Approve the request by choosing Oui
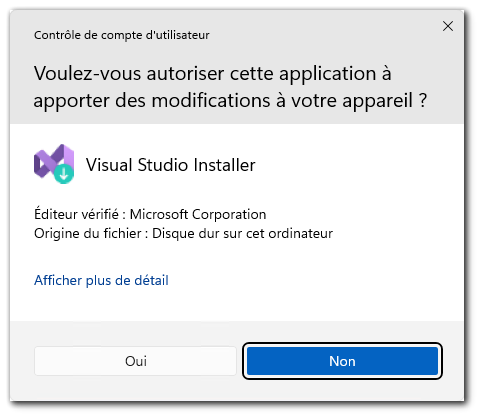Viewport: 482px width, 419px height. click(135, 361)
